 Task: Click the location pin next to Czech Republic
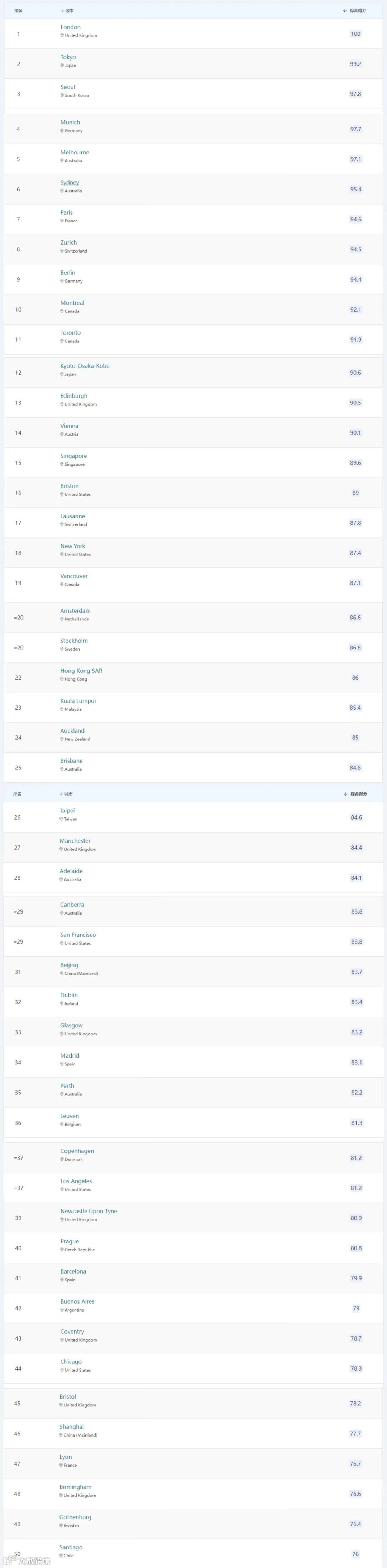[62, 1250]
